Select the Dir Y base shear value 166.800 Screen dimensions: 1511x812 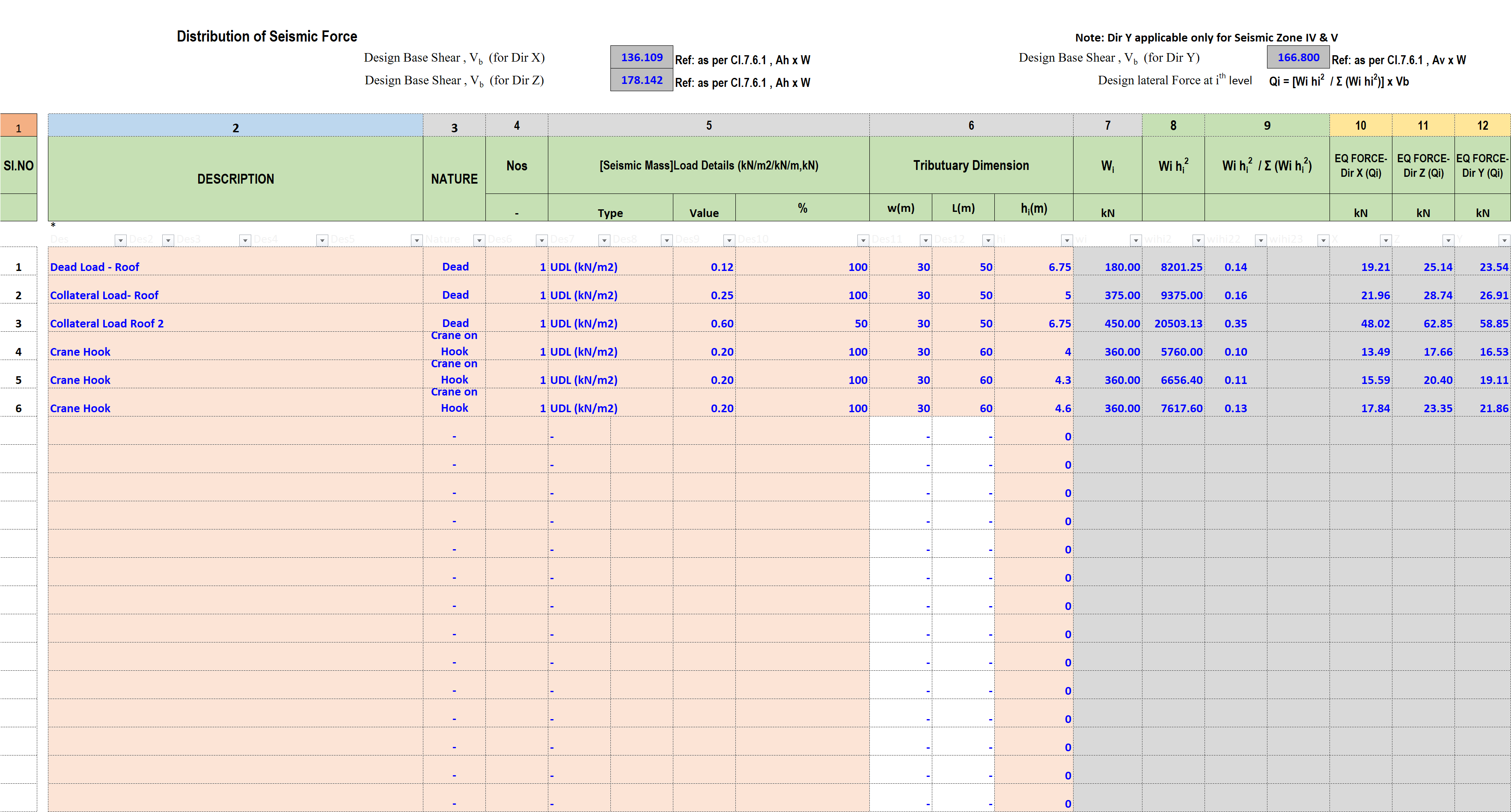[x=1298, y=57]
